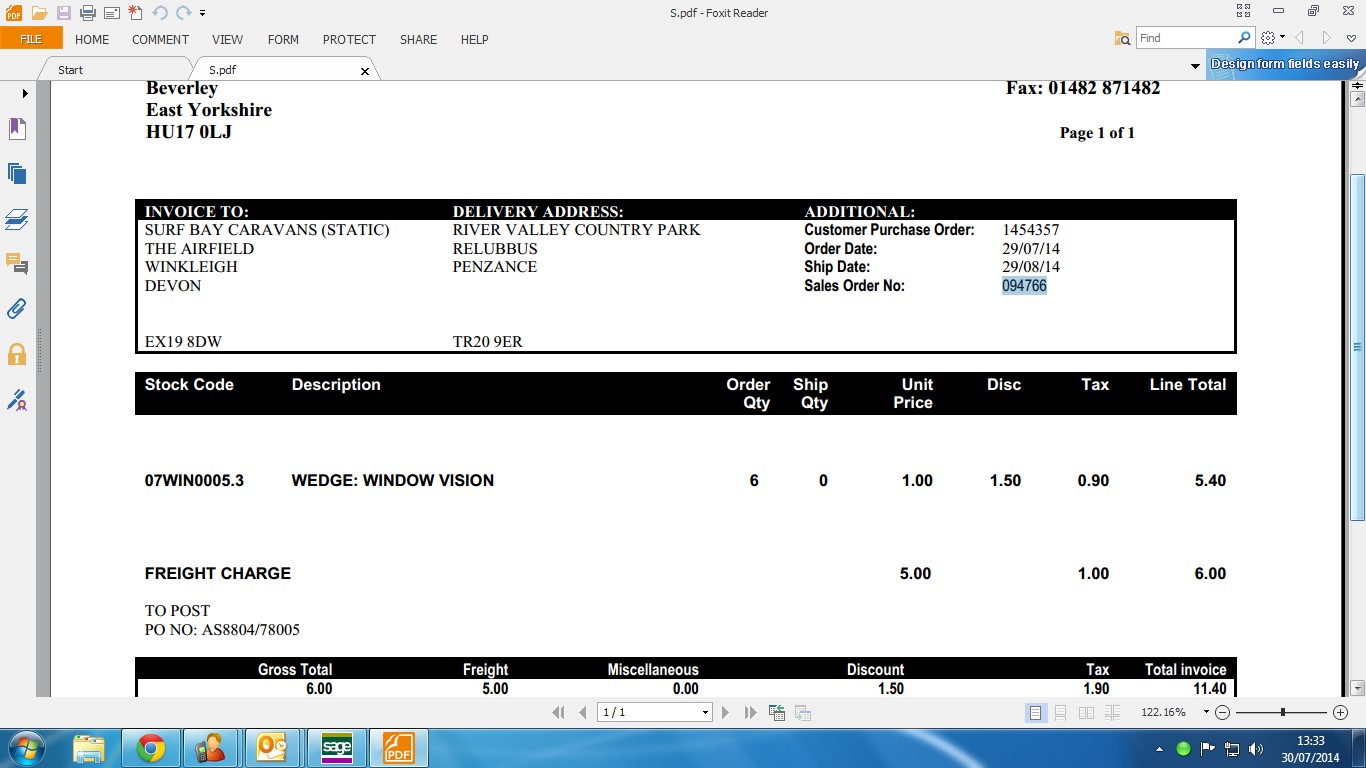Expand the zoom percentage dropdown
The height and width of the screenshot is (768, 1366).
[x=1206, y=713]
